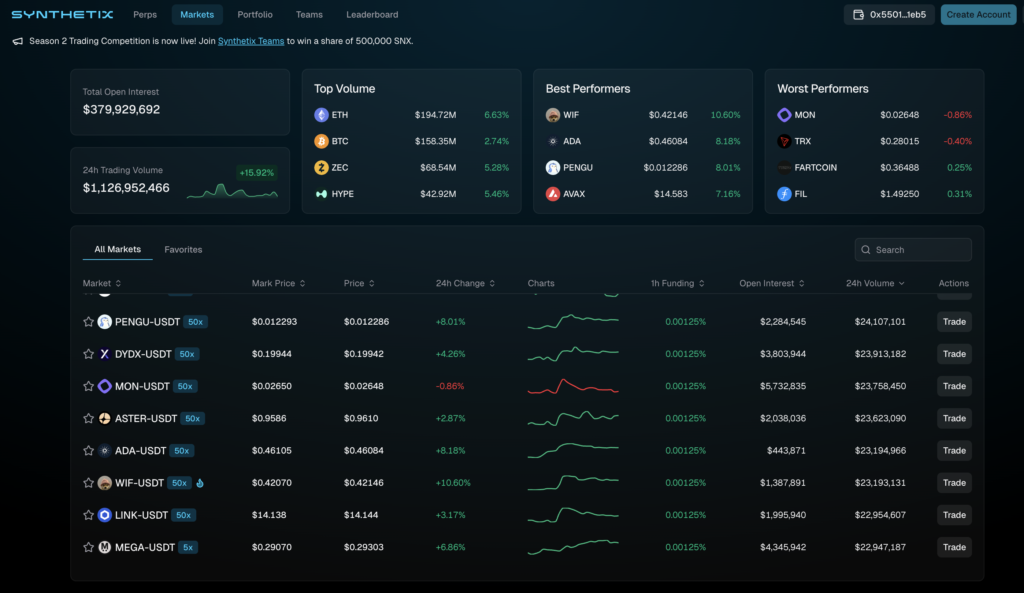Click the wallet icon beside address 0x5501

click(858, 15)
